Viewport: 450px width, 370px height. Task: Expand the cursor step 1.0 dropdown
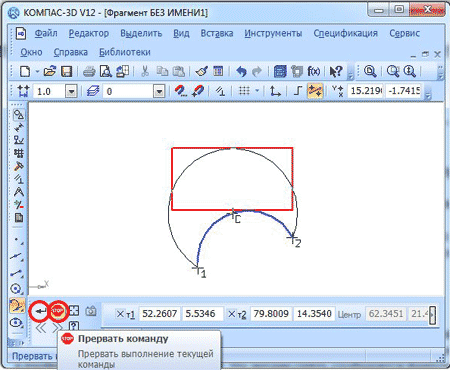pyautogui.click(x=71, y=91)
